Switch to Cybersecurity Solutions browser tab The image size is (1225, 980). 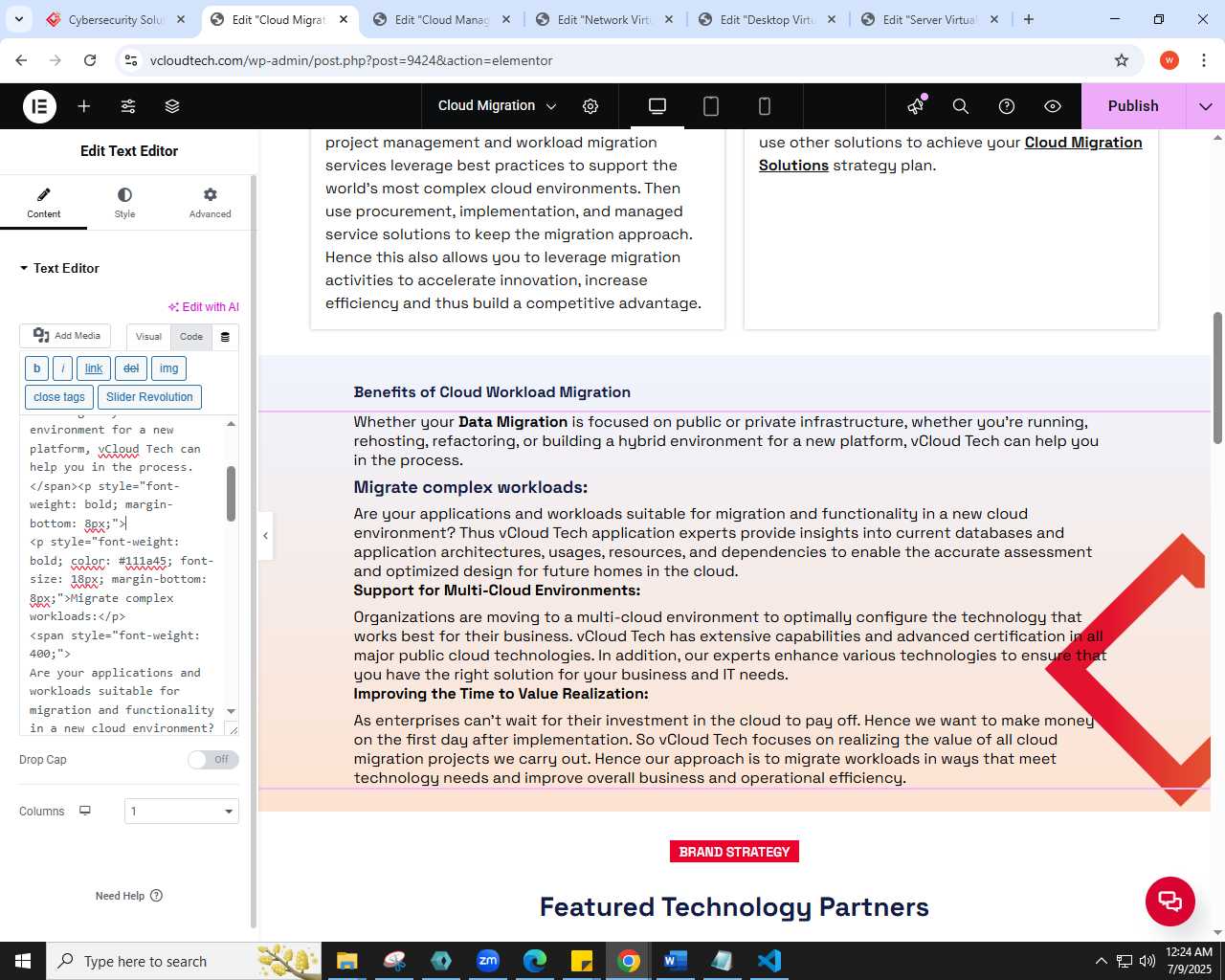coord(116,19)
